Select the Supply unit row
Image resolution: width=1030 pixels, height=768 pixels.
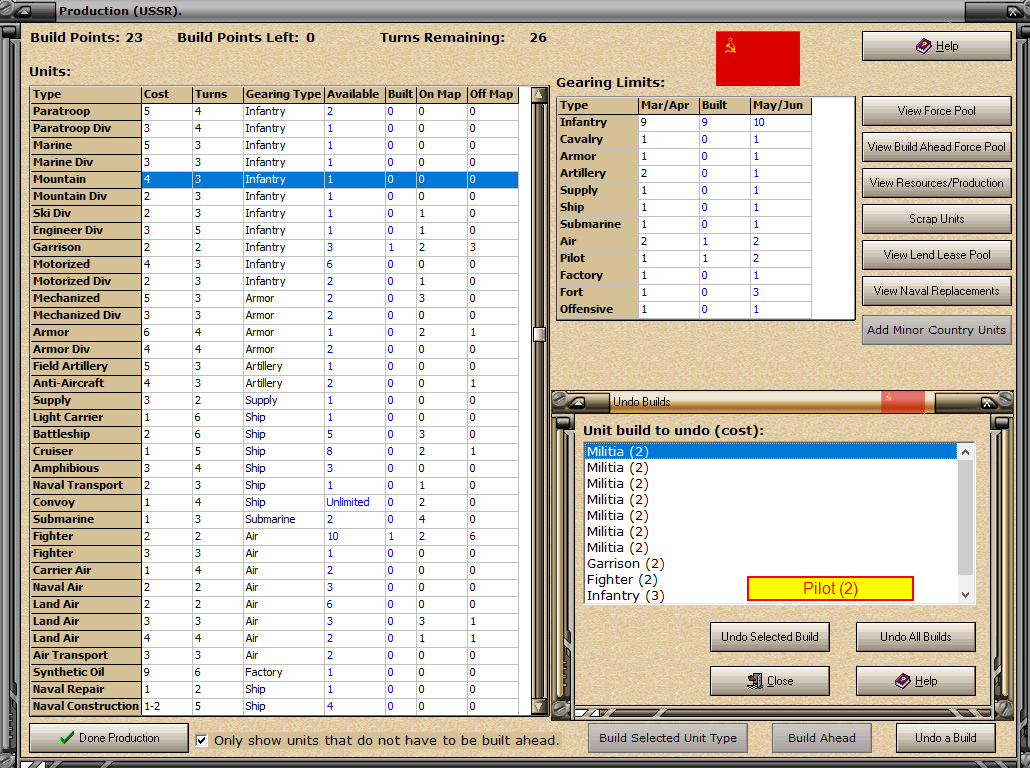point(275,400)
